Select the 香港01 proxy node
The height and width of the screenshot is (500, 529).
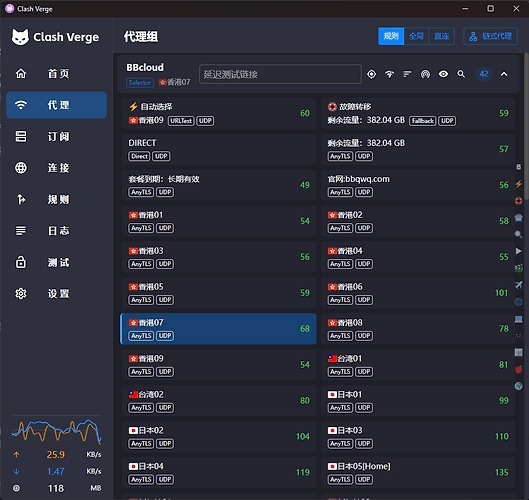point(219,221)
